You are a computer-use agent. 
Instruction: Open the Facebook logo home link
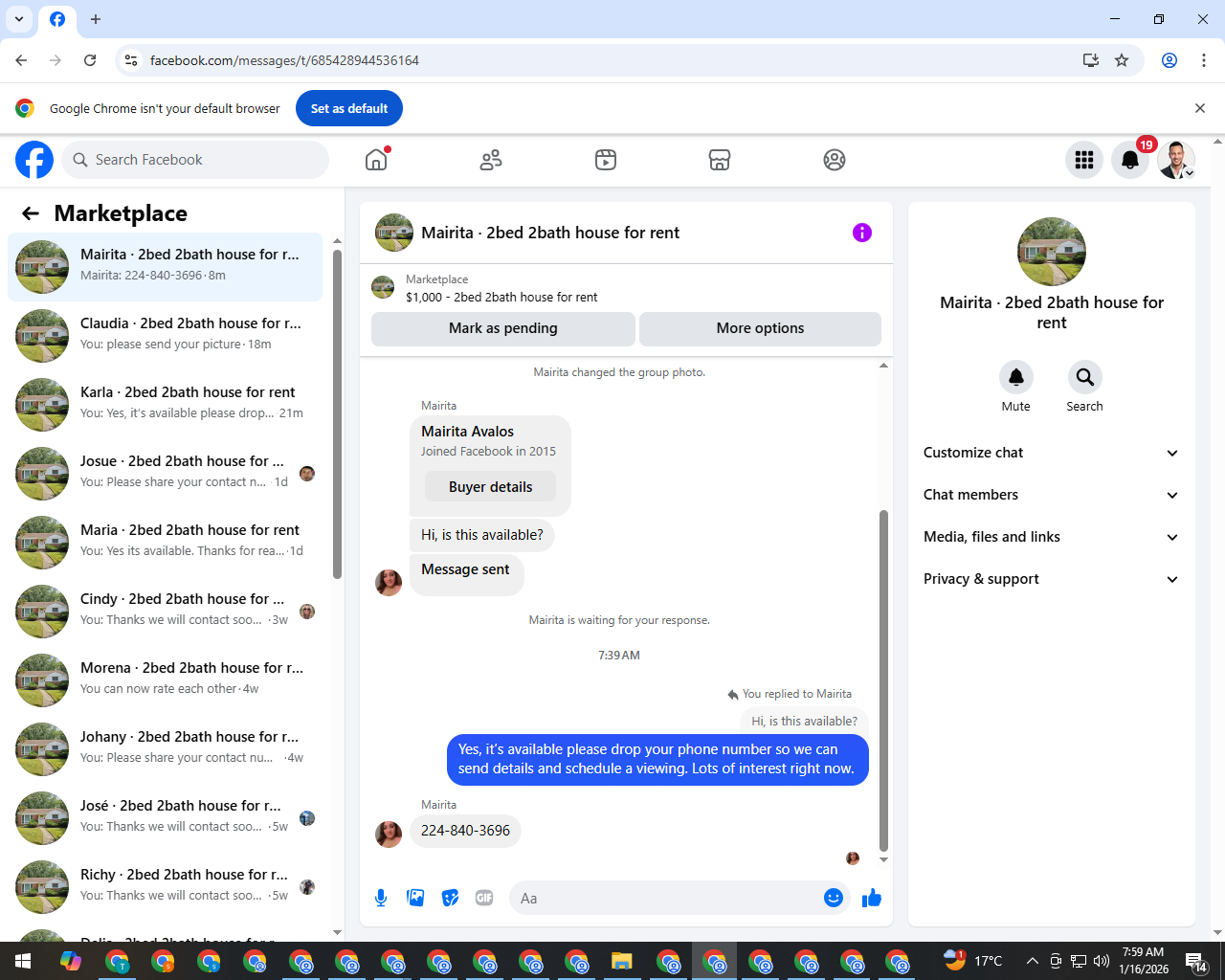pyautogui.click(x=34, y=160)
